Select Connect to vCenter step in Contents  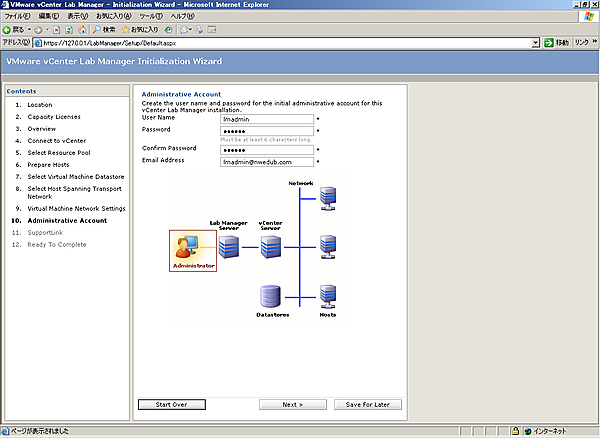[x=55, y=143]
